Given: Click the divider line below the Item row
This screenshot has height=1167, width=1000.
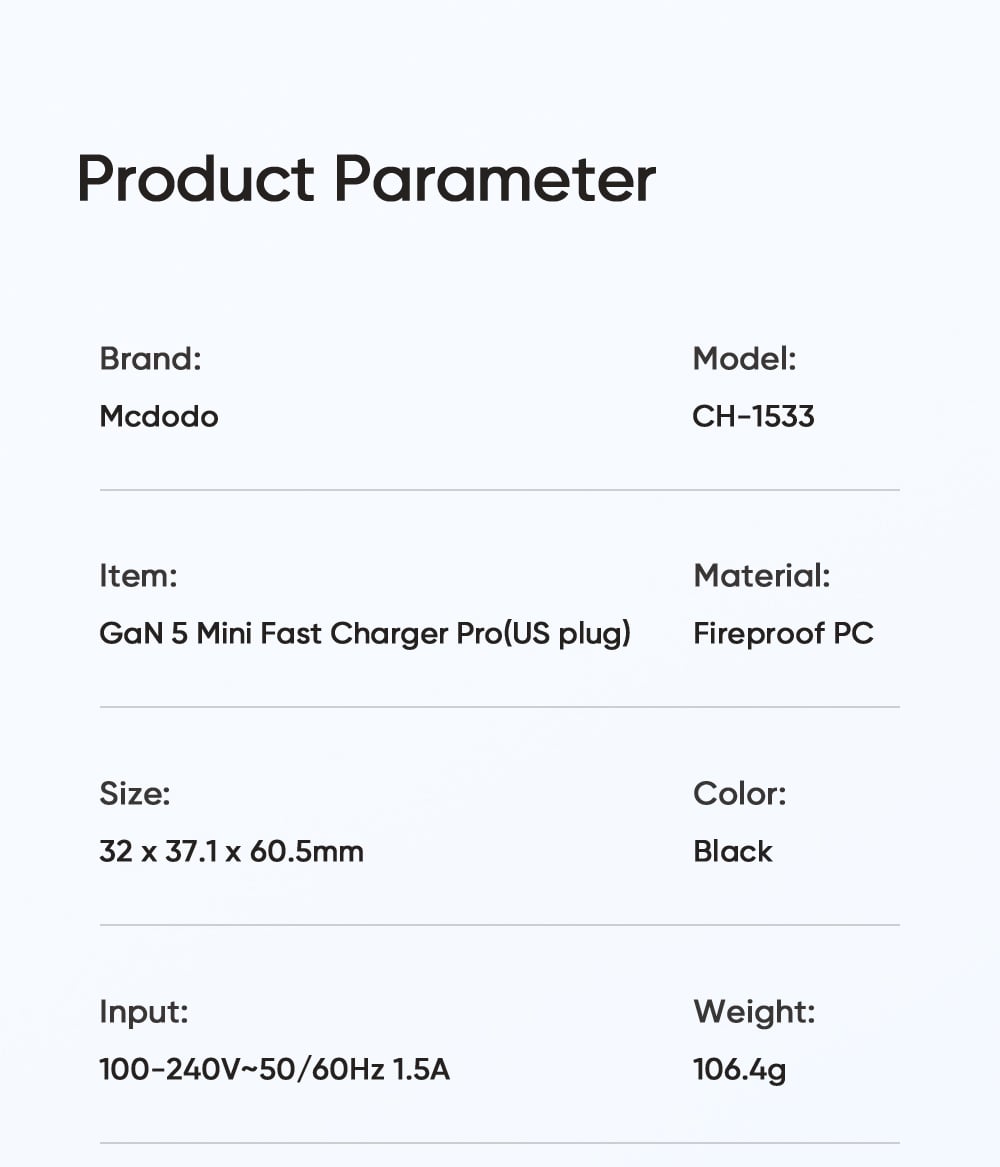Looking at the screenshot, I should 500,707.
